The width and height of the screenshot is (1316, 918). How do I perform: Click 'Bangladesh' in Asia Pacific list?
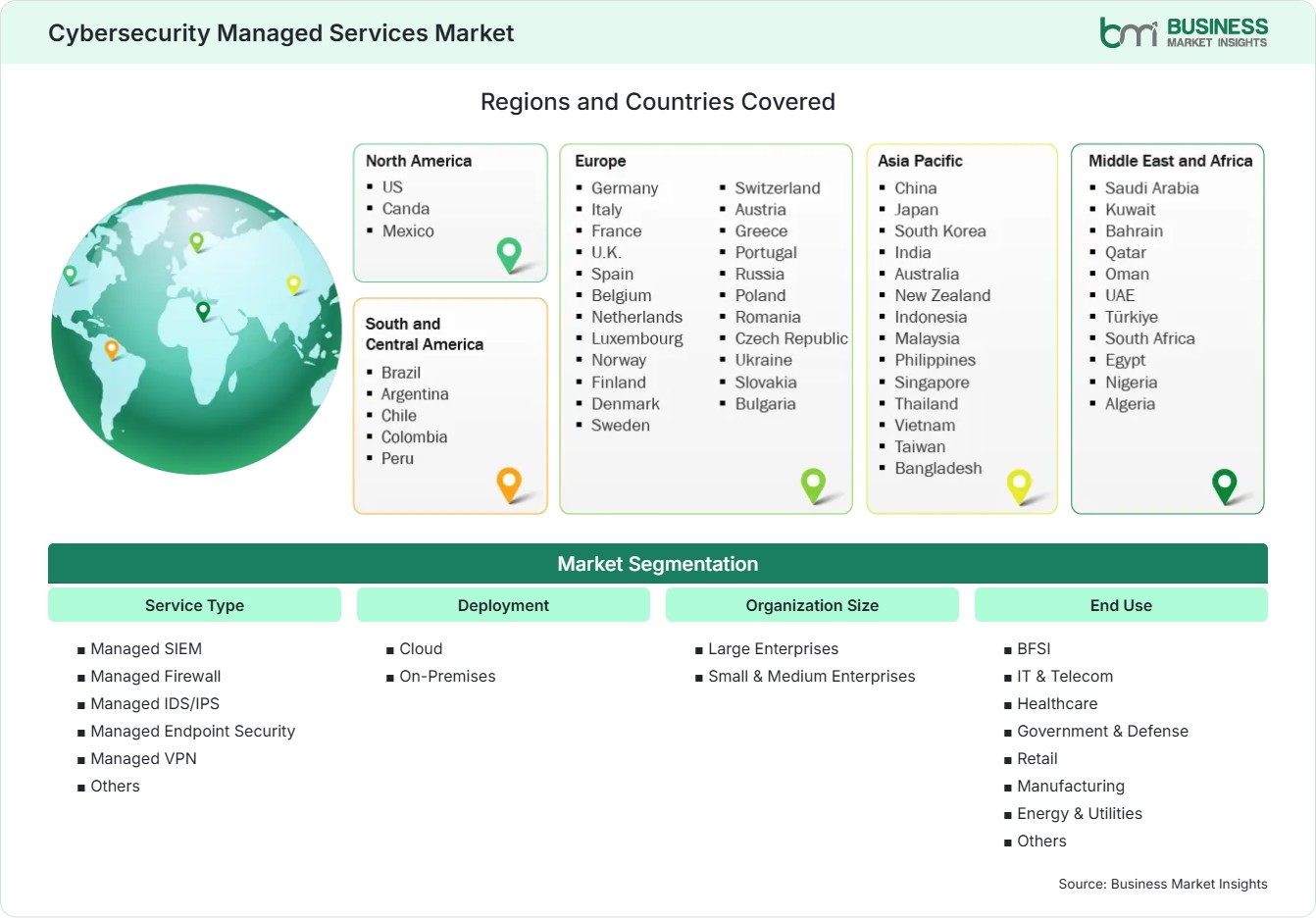click(x=938, y=469)
